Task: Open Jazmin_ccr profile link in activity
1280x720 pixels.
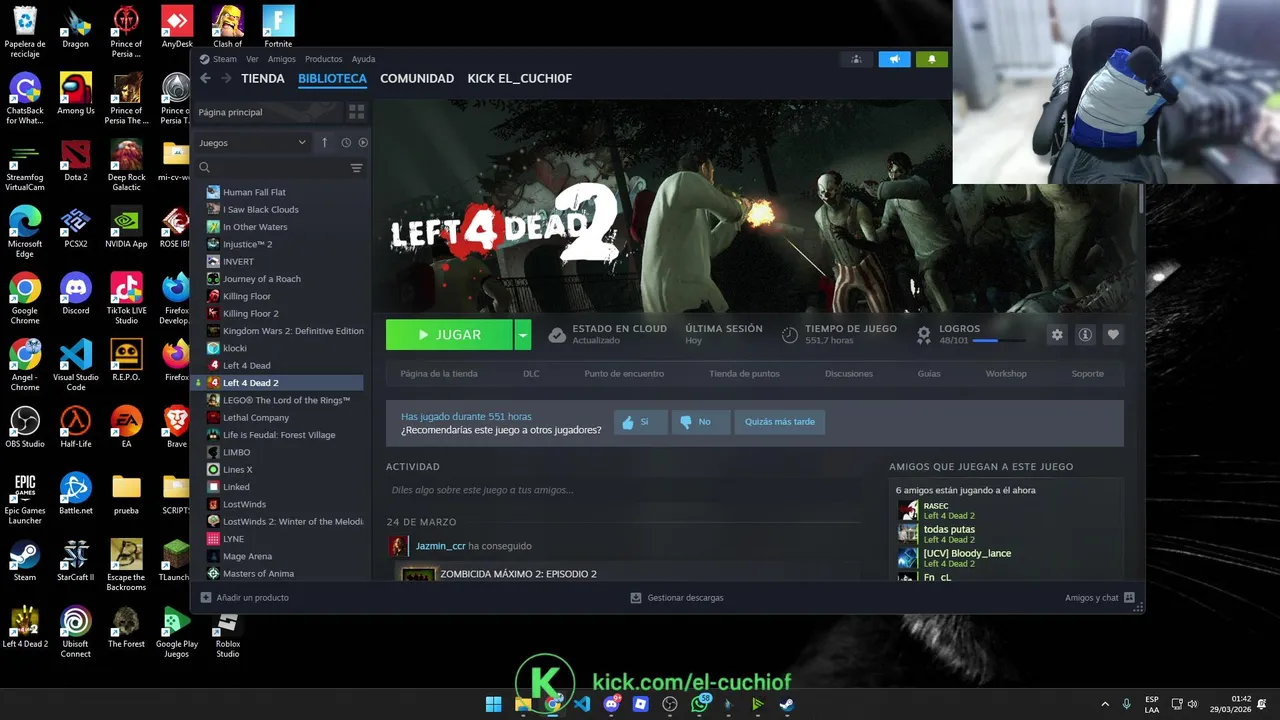Action: click(x=441, y=546)
